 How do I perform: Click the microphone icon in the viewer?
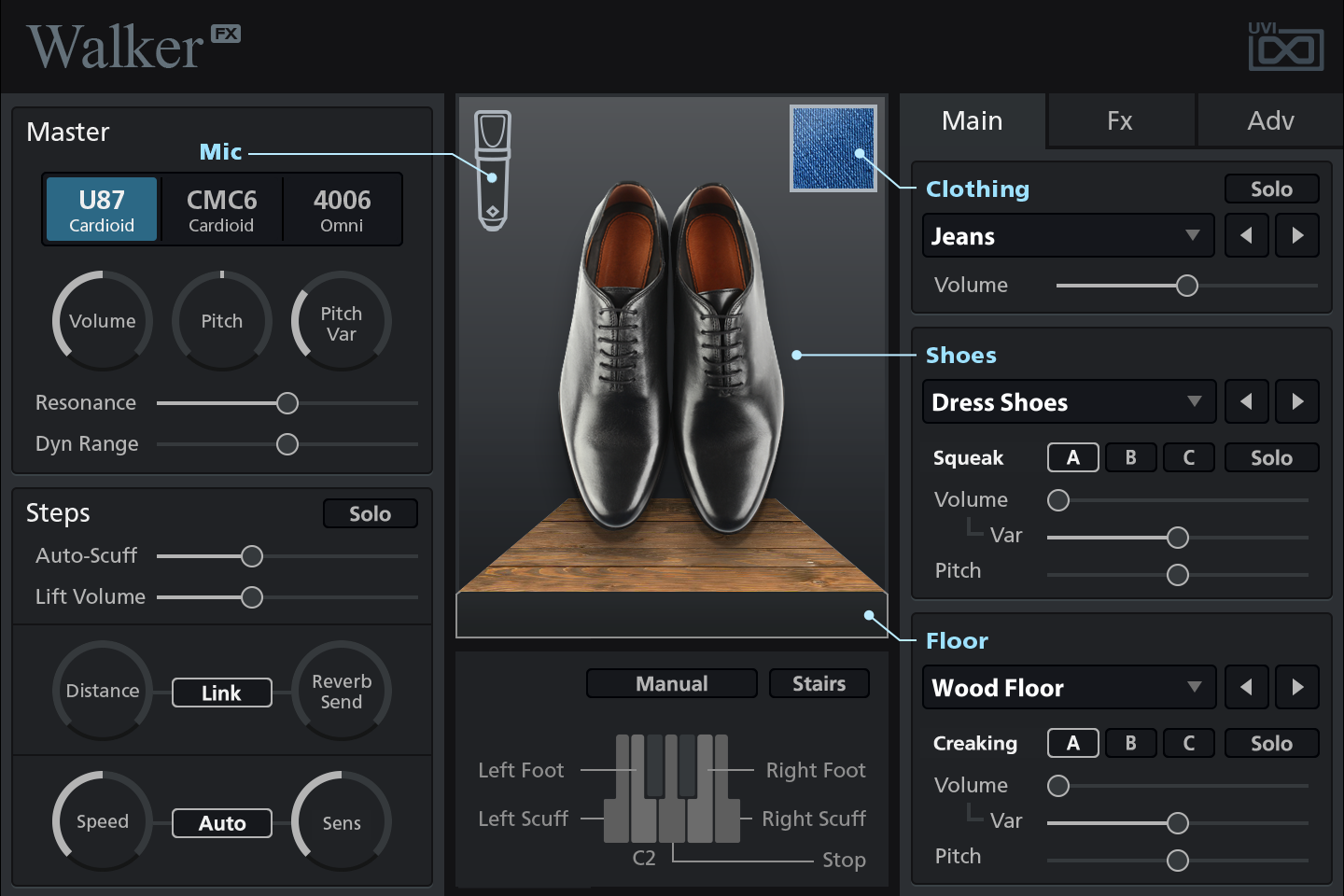pos(493,170)
